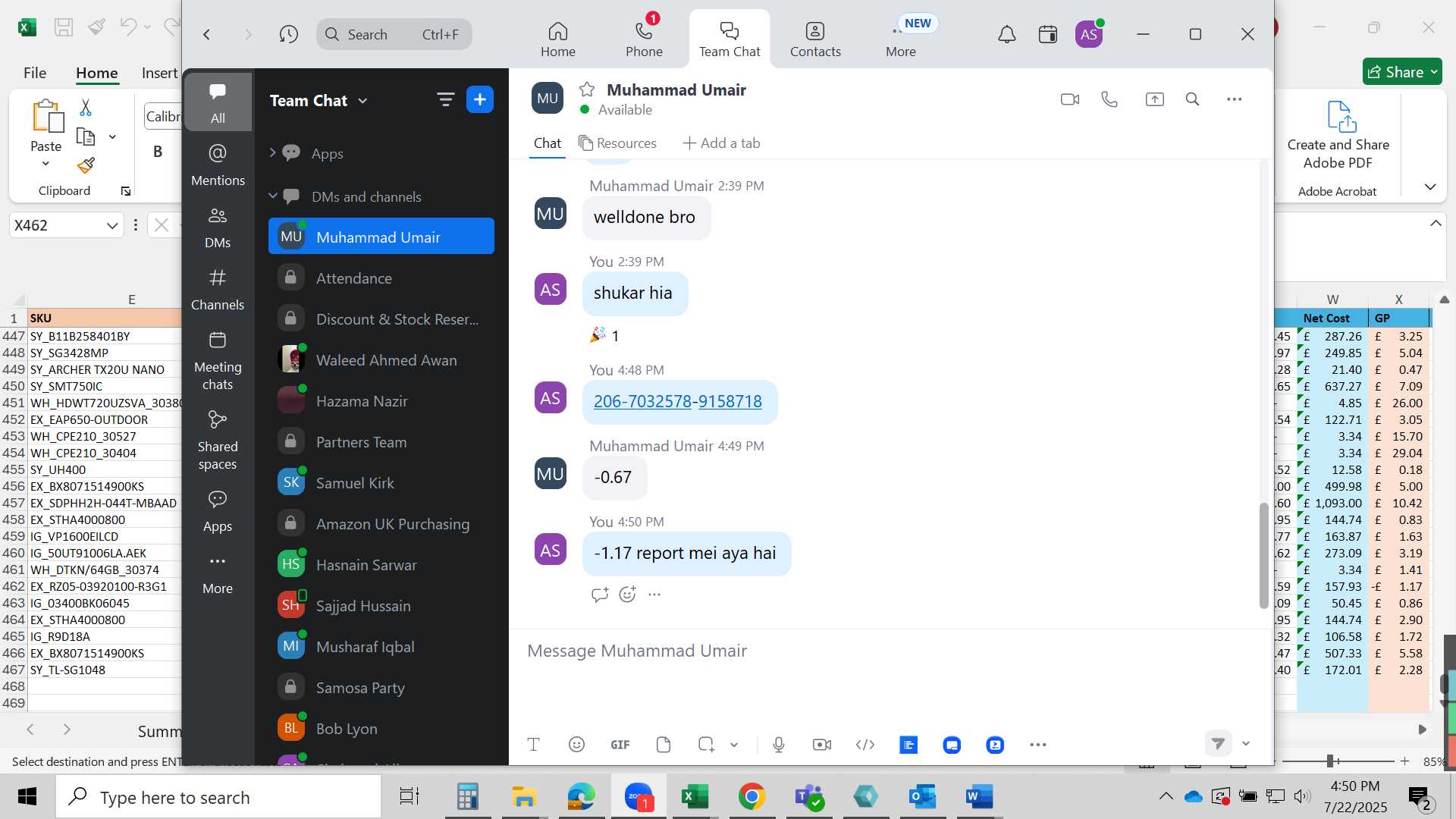Expand the Team Chat header dropdown
The width and height of the screenshot is (1456, 819).
(x=362, y=101)
